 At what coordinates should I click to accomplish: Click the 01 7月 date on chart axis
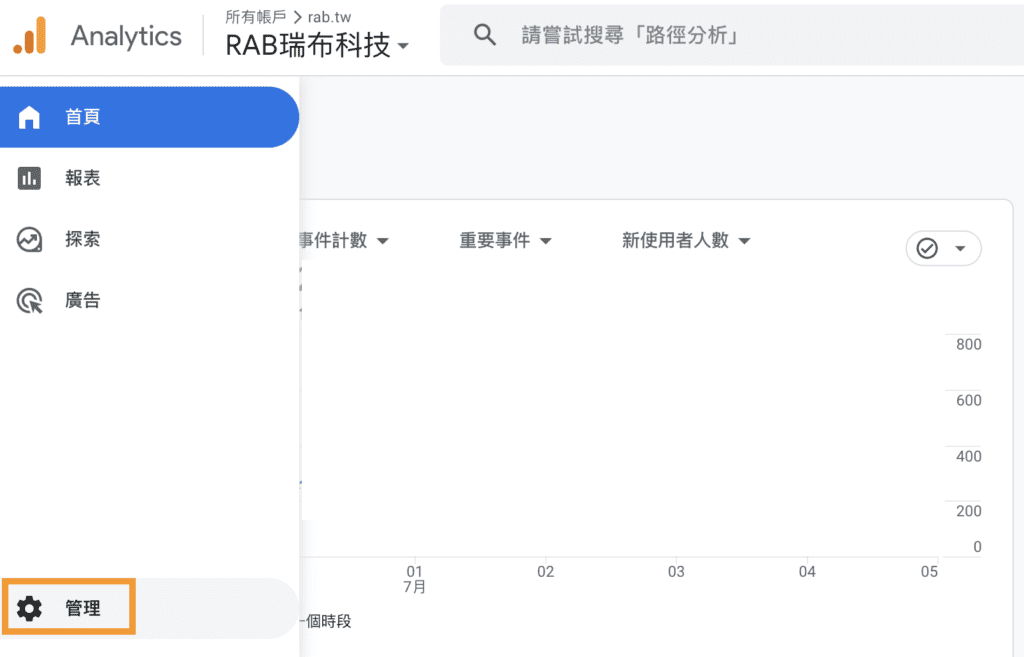[414, 579]
